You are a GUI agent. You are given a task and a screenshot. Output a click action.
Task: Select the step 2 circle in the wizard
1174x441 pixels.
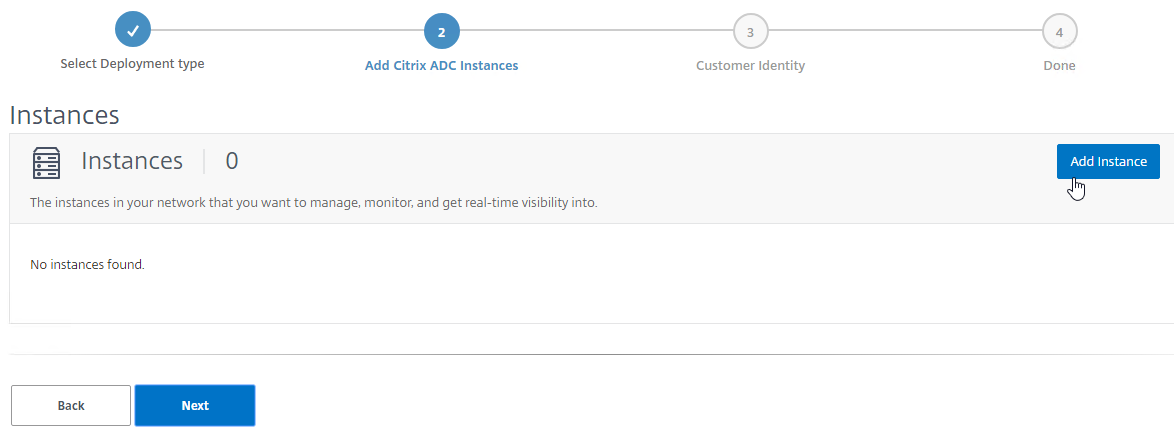[442, 31]
